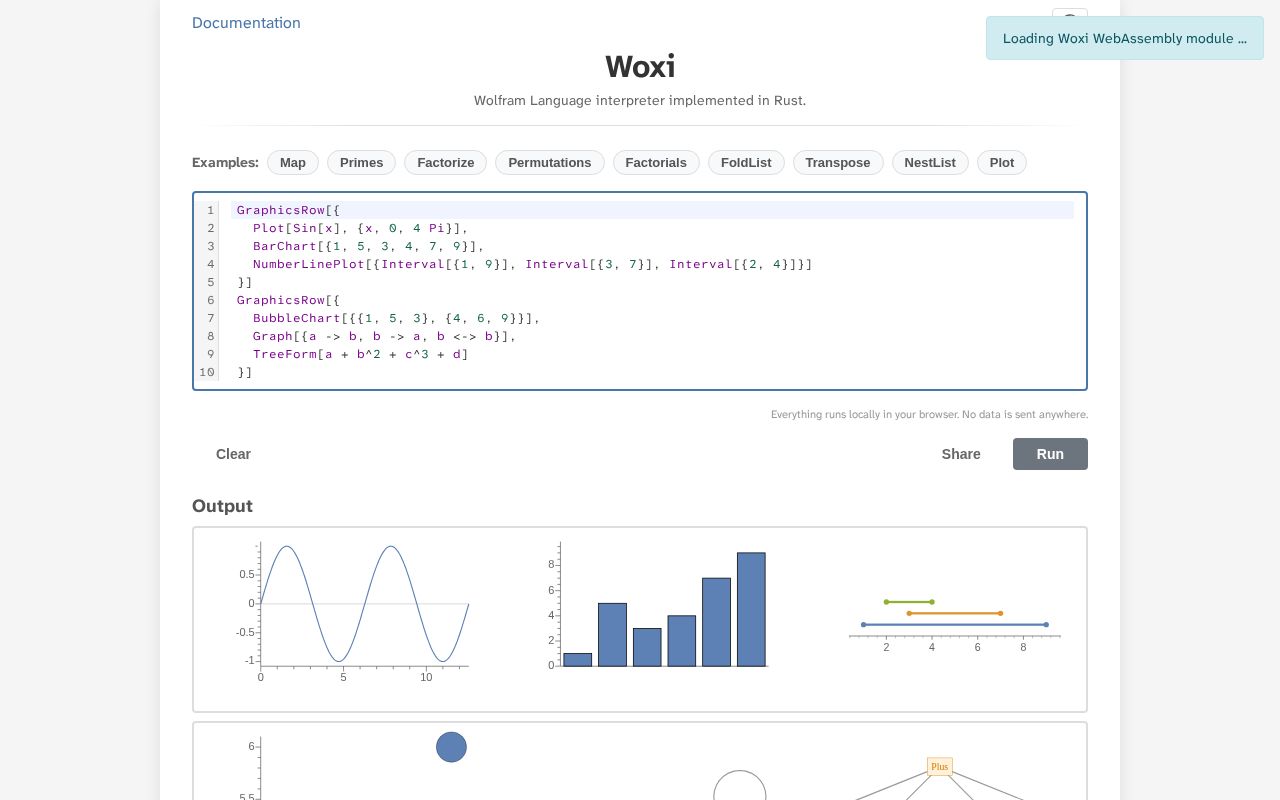1280x800 pixels.
Task: Click the blue interval in the number line plot
Action: 954,625
